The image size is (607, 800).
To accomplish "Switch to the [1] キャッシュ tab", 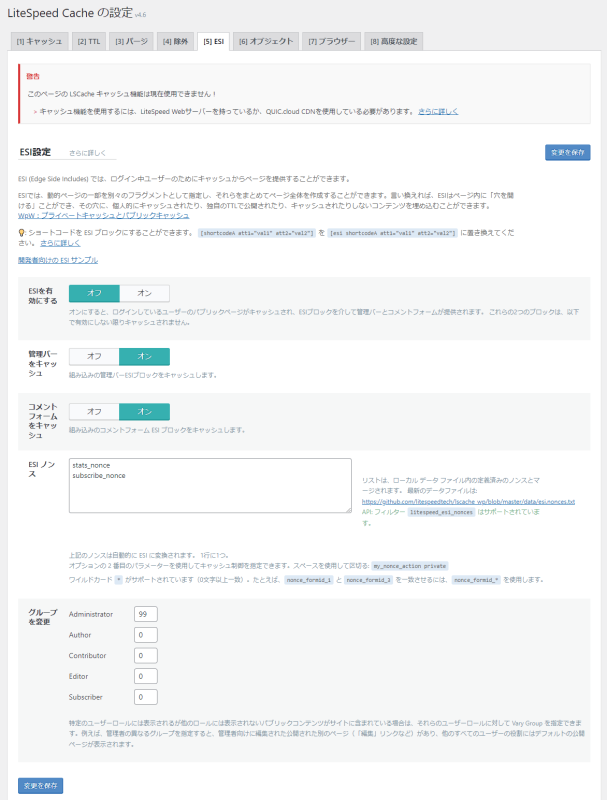I will click(x=39, y=41).
